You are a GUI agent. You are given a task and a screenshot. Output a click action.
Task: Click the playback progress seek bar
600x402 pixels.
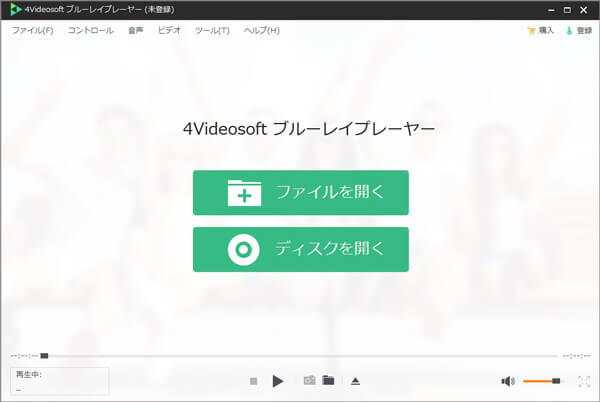300,356
